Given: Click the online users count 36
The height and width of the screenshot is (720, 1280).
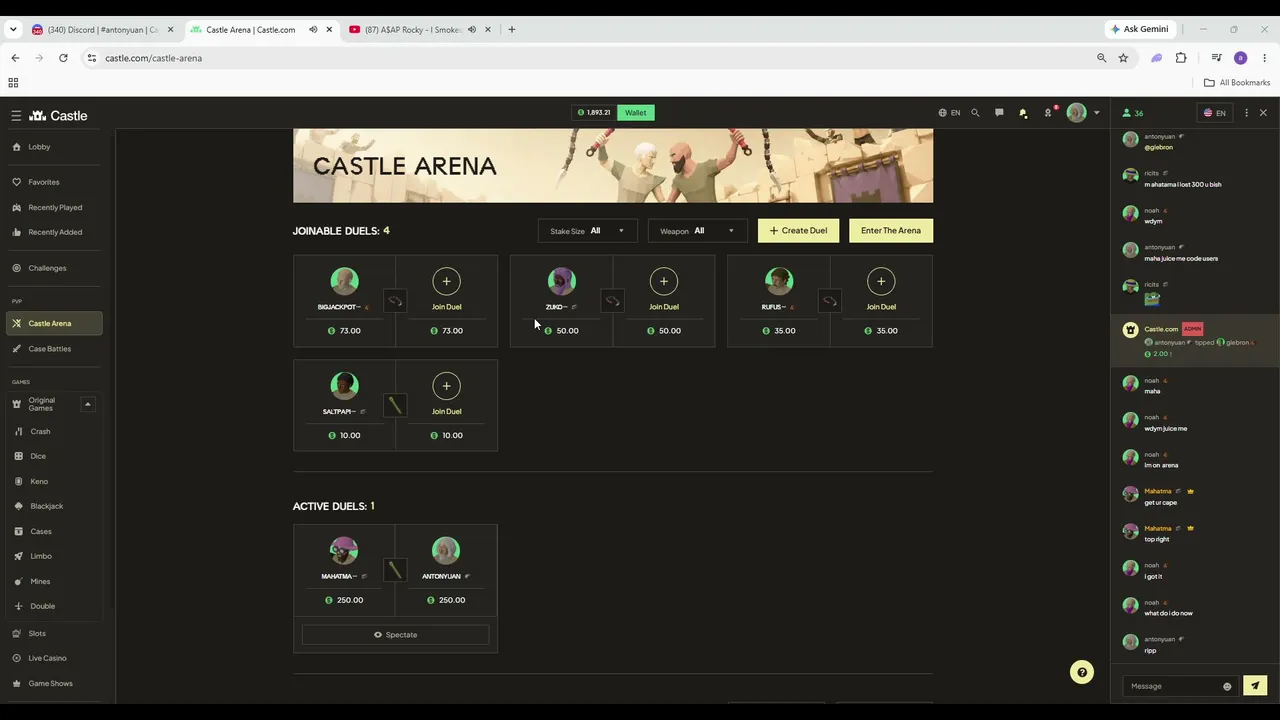Looking at the screenshot, I should (1133, 113).
